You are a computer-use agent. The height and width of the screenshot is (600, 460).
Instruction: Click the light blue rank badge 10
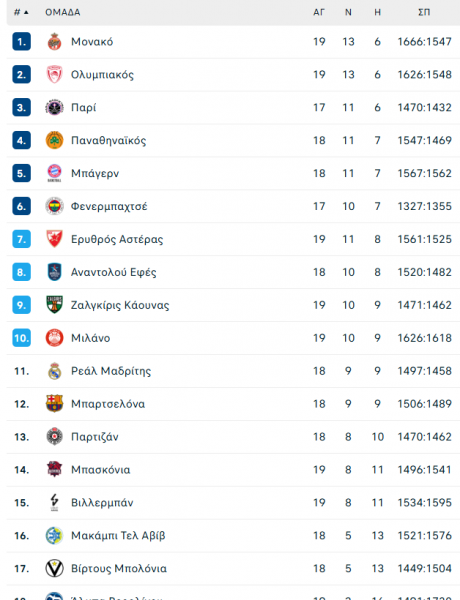[x=21, y=338]
